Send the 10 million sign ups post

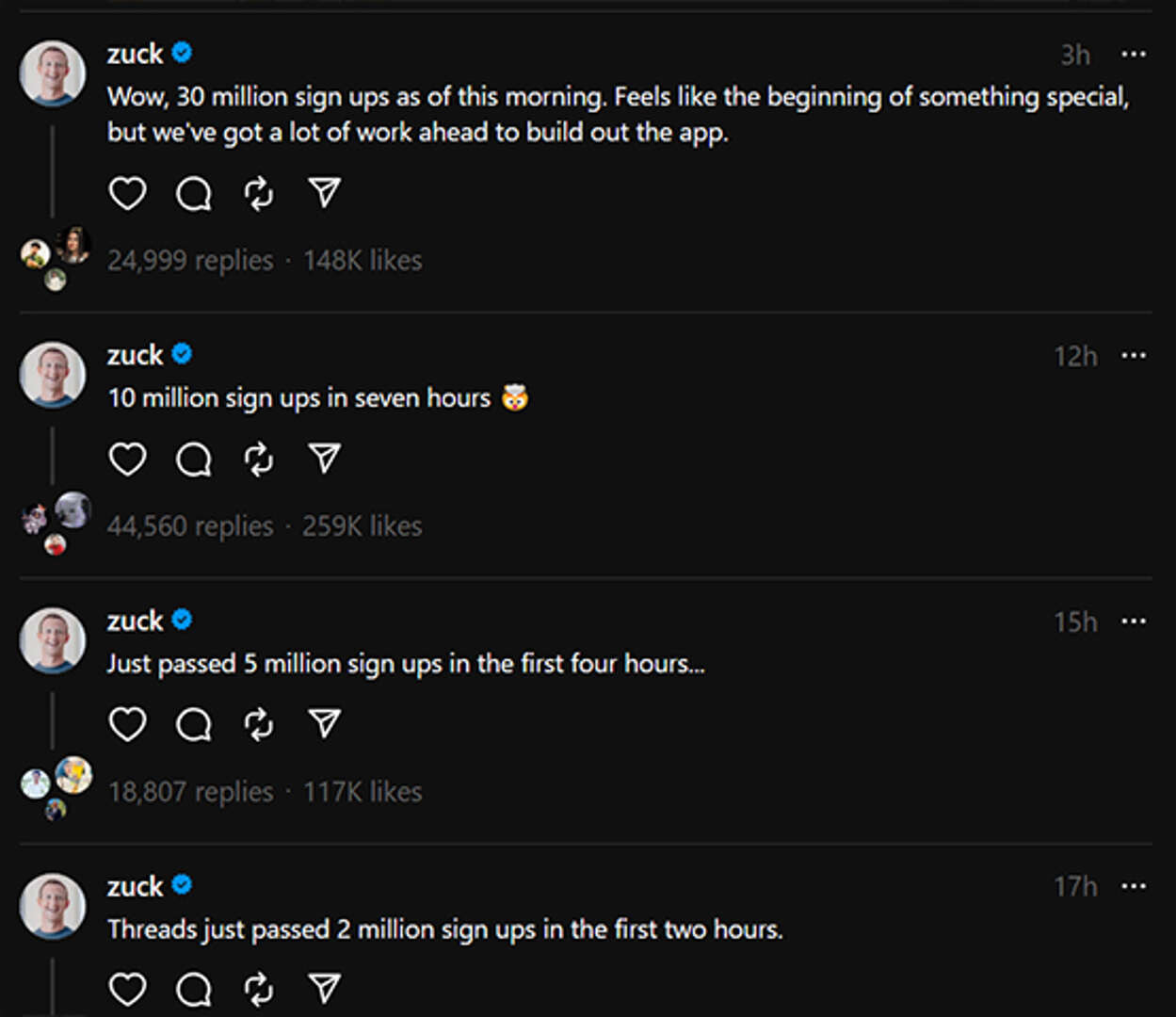pos(324,459)
